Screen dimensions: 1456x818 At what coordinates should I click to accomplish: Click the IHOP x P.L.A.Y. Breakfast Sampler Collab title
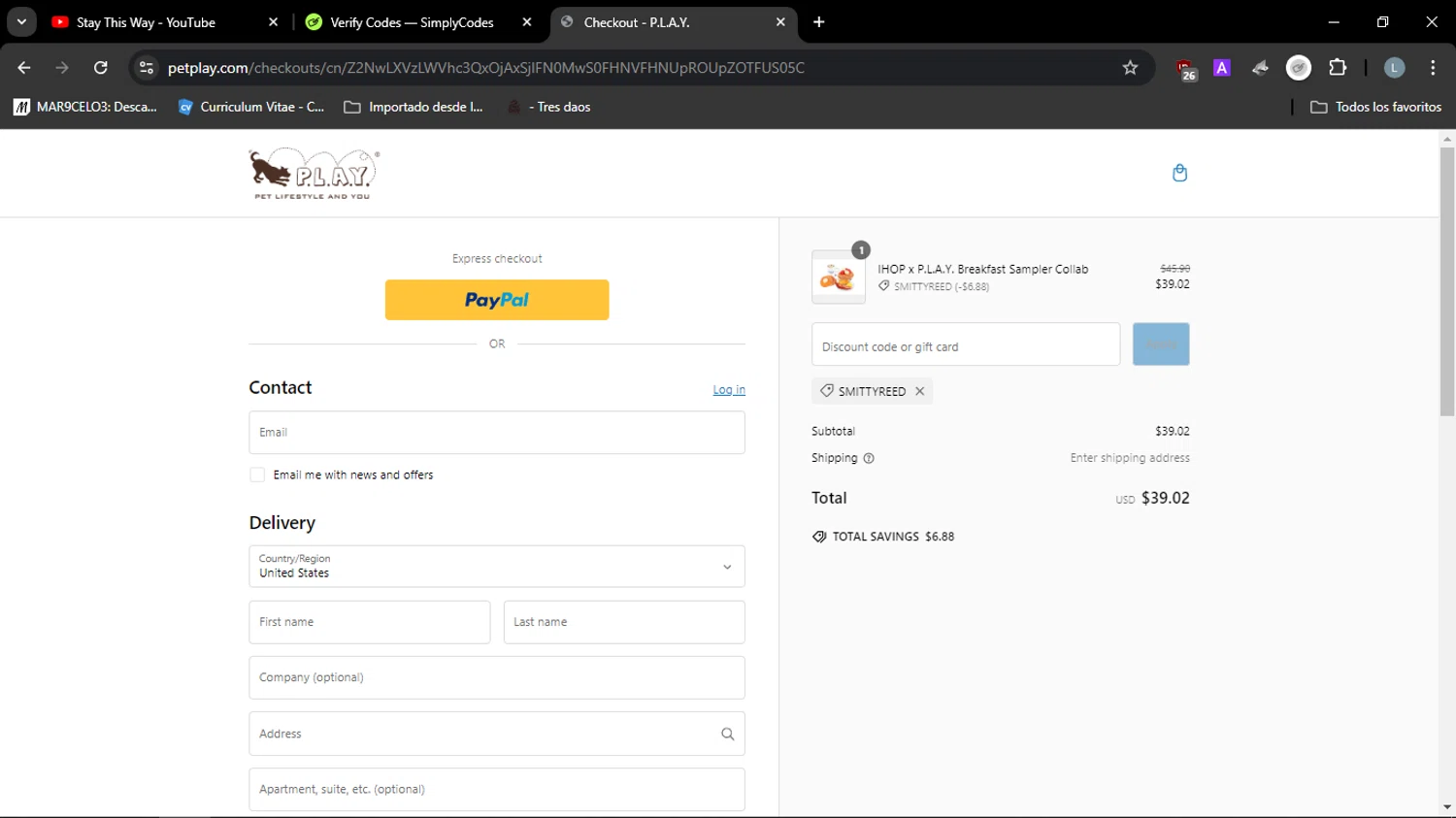(983, 270)
